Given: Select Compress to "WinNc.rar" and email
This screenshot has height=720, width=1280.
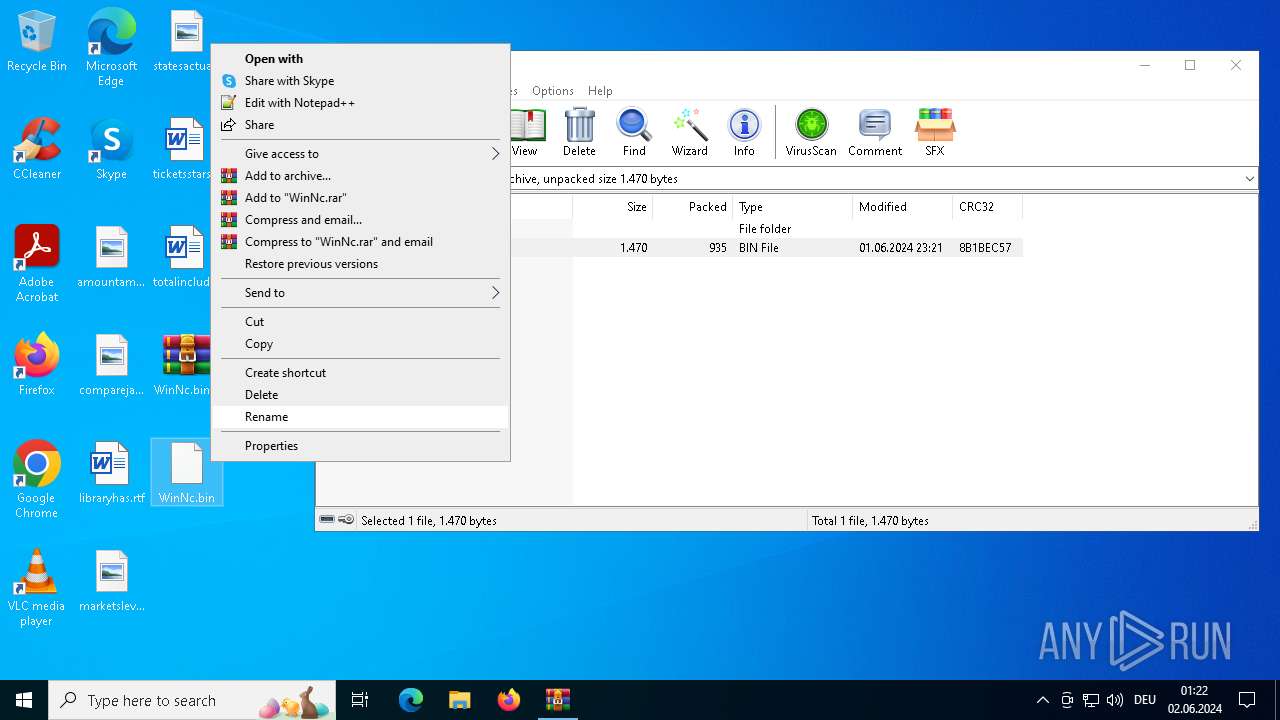Looking at the screenshot, I should (360, 242).
